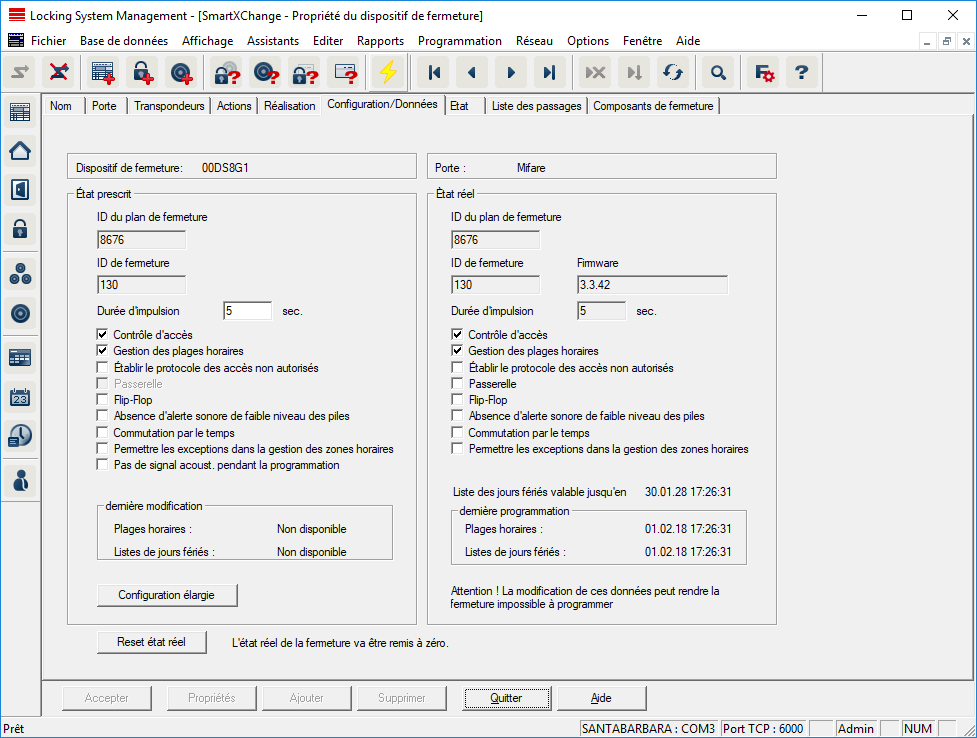977x738 pixels.
Task: Click the magnifying glass search icon
Action: [717, 73]
